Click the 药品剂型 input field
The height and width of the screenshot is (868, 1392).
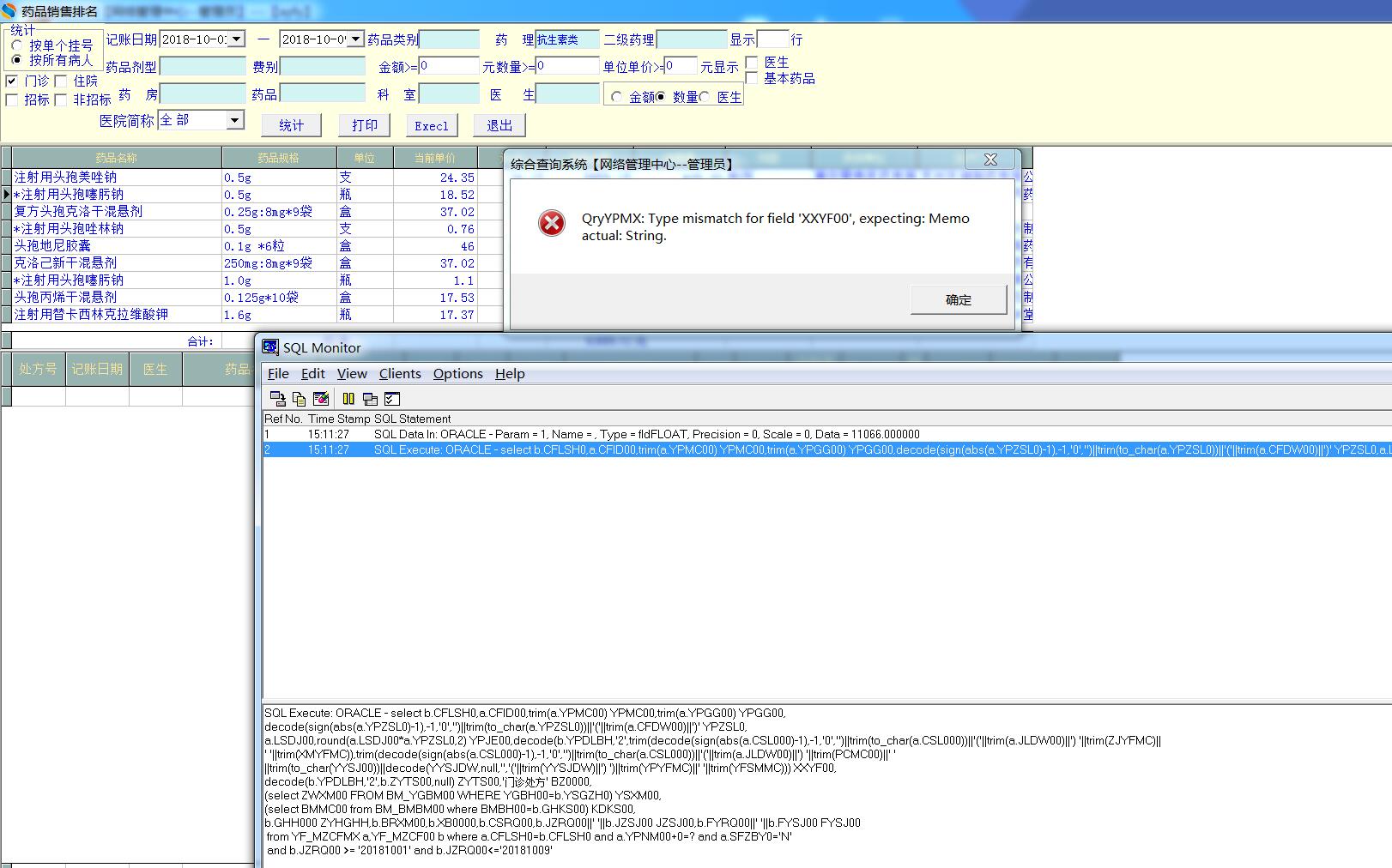pyautogui.click(x=203, y=66)
